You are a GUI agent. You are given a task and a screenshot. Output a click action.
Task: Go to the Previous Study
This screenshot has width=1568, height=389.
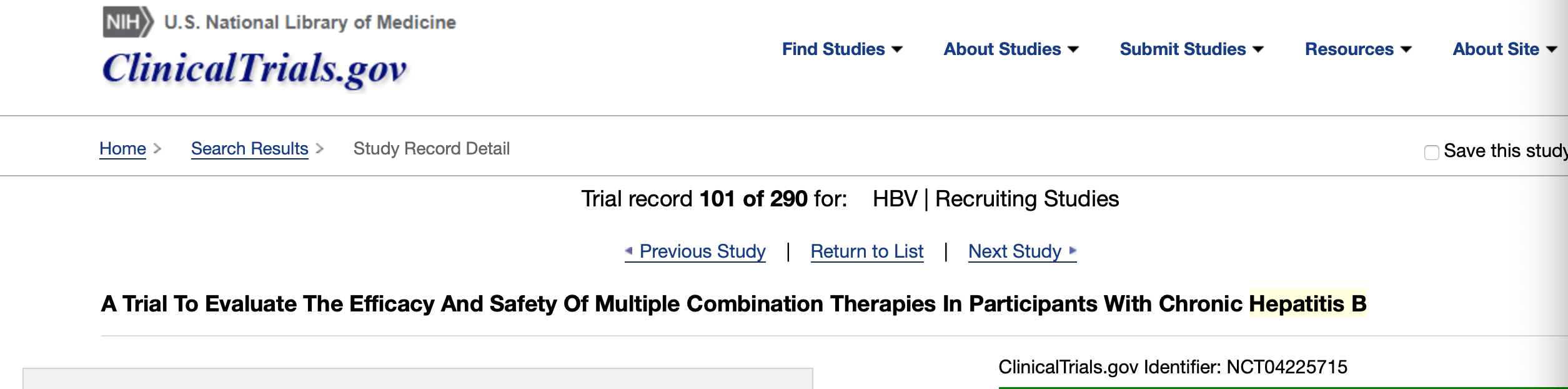(702, 251)
